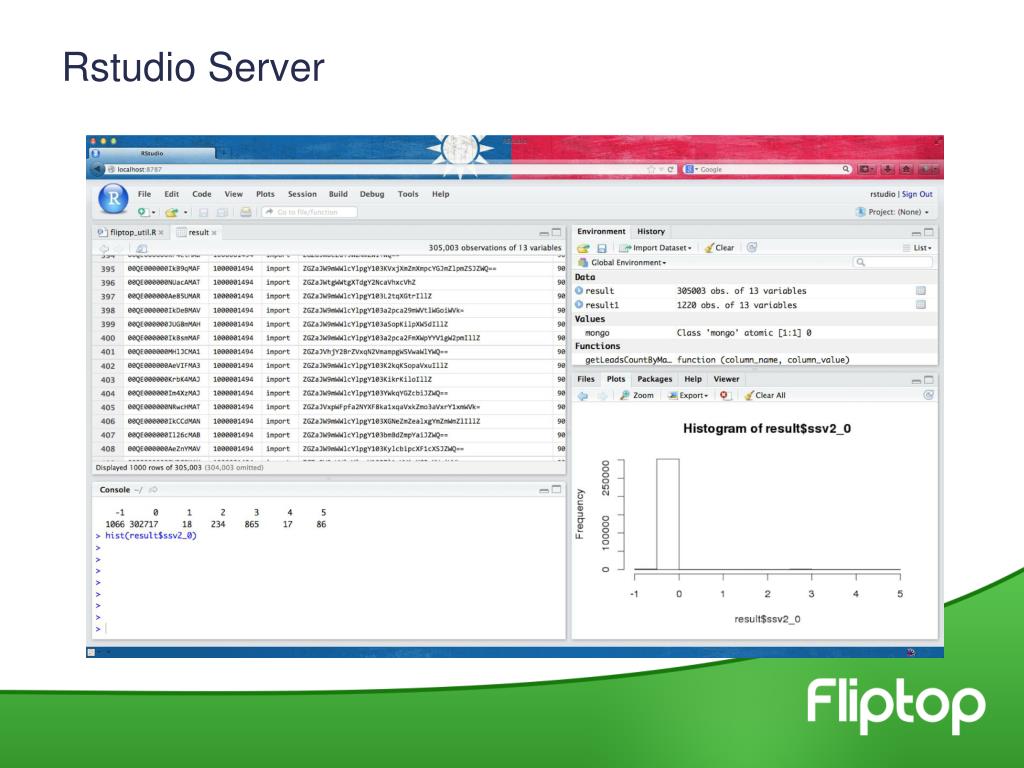Click the histogram plot image
This screenshot has height=768, width=1024.
(x=754, y=522)
